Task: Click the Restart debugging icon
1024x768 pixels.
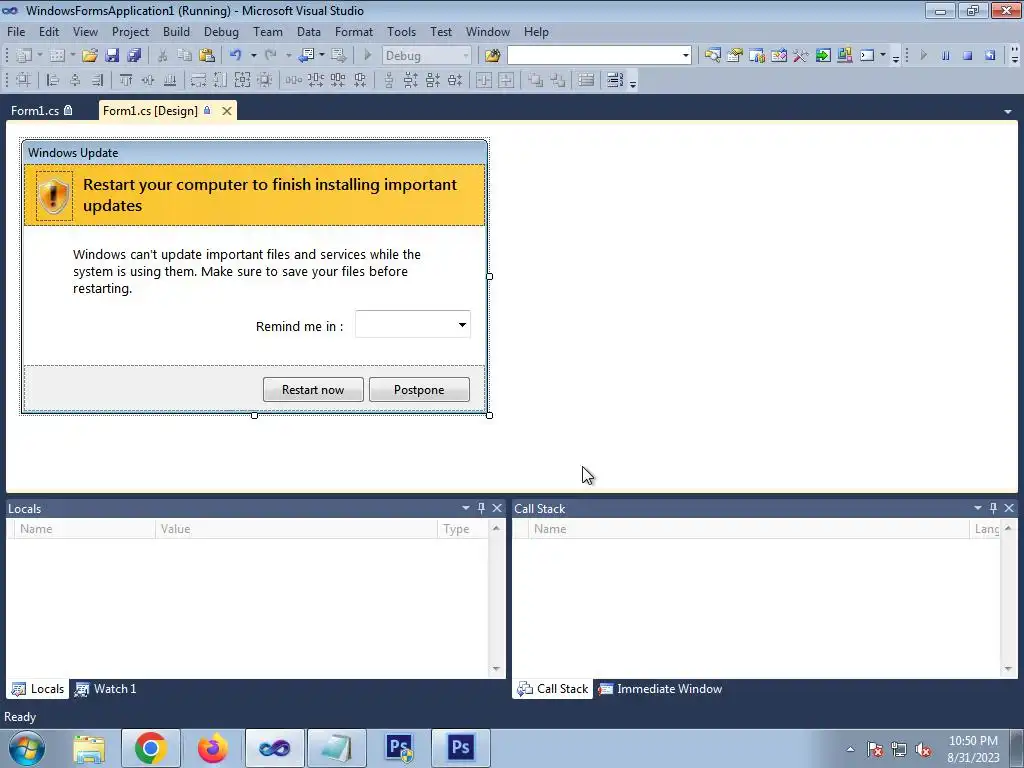Action: 990,56
